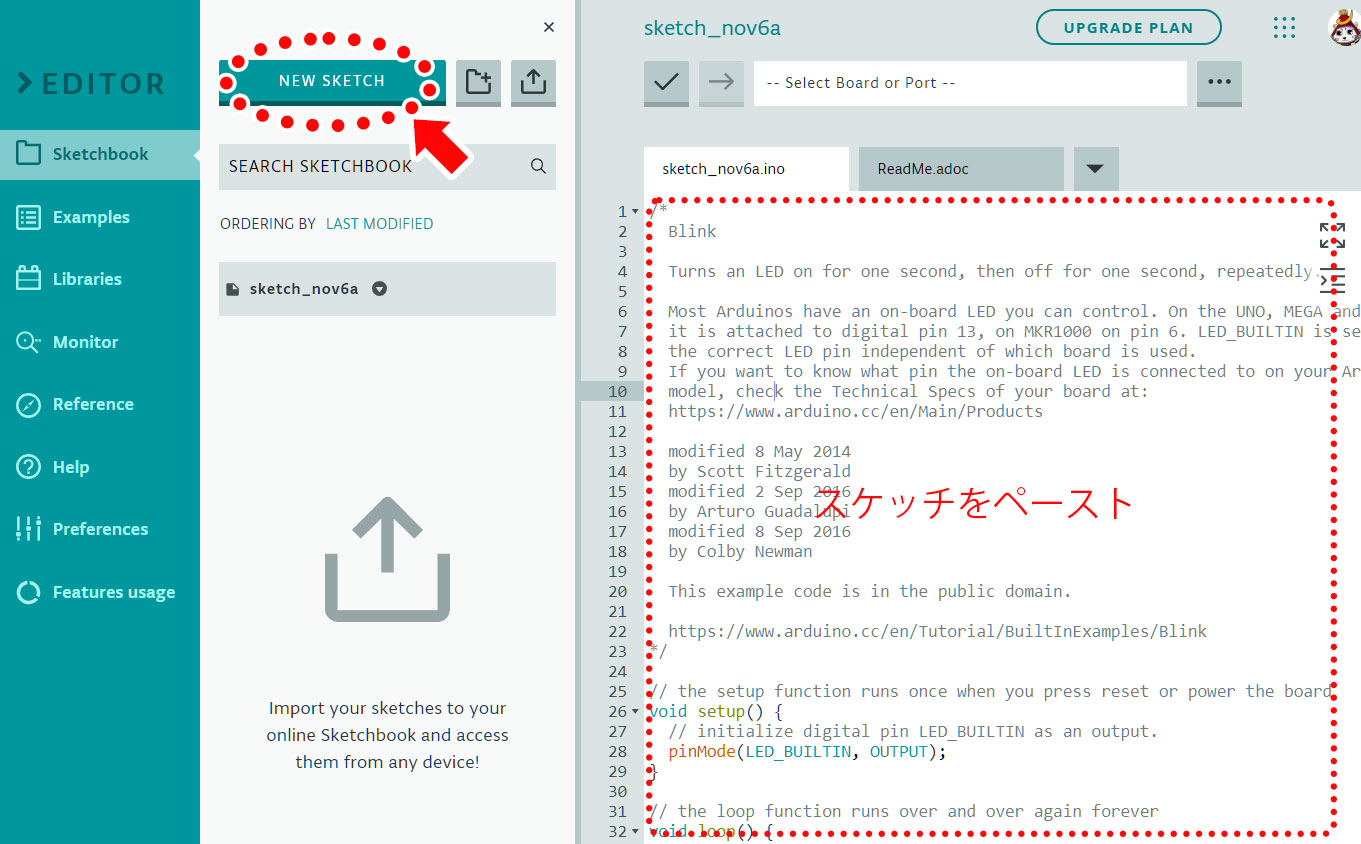Click the EDITOR logo
This screenshot has height=844, width=1361.
91,84
